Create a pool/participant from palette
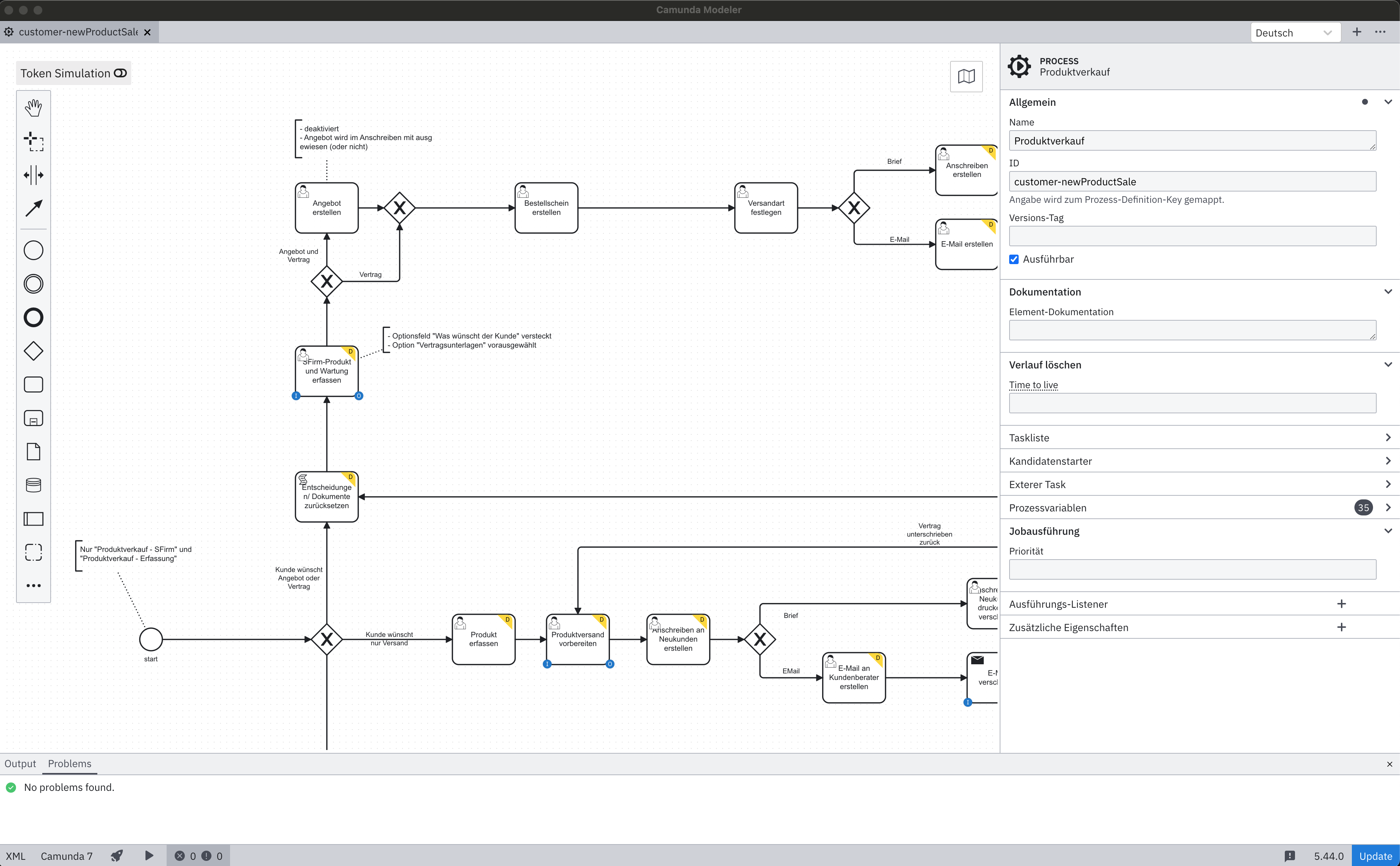Viewport: 1400px width, 866px height. pyautogui.click(x=33, y=519)
